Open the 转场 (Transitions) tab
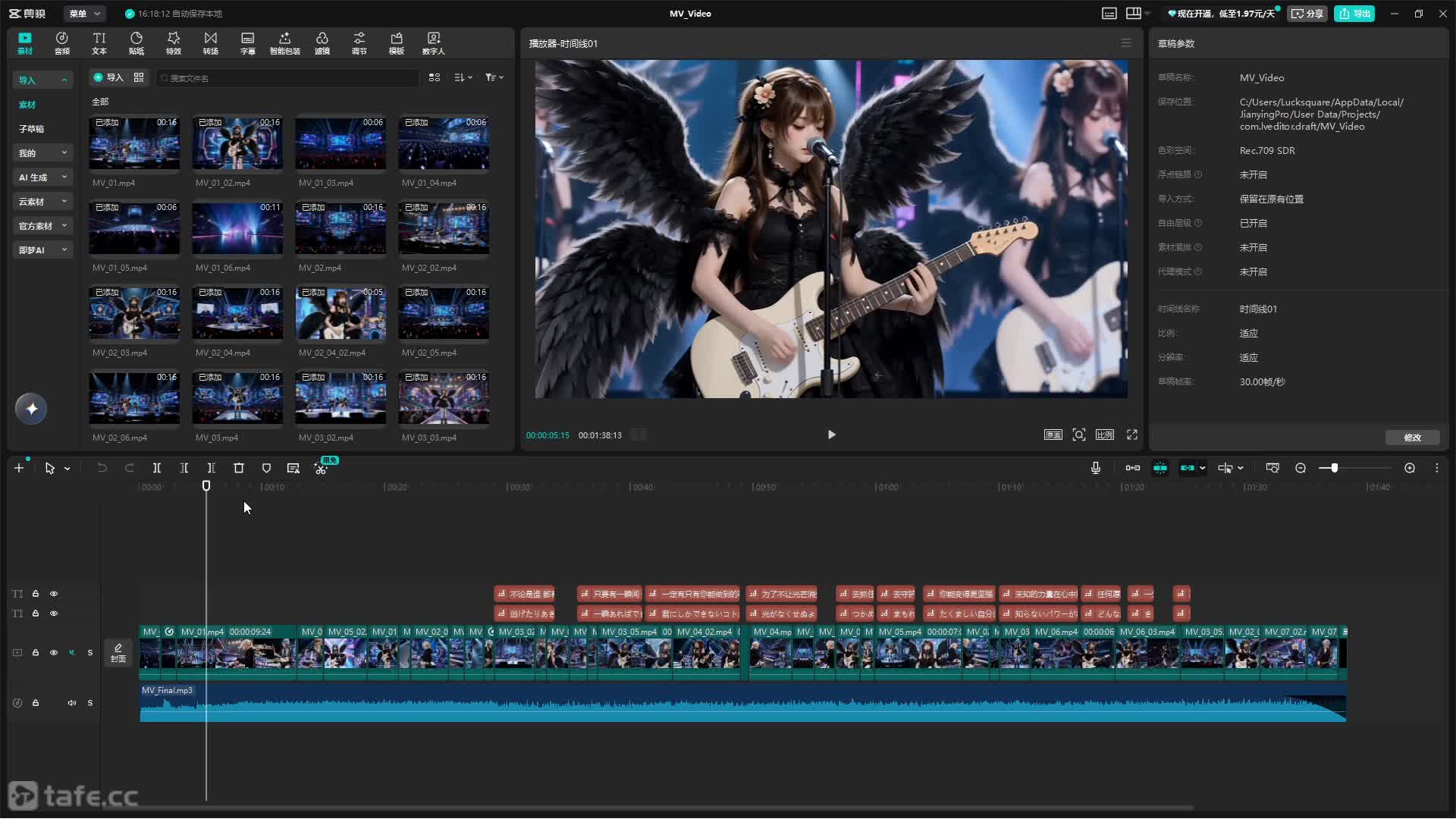This screenshot has width=1456, height=819. point(211,43)
